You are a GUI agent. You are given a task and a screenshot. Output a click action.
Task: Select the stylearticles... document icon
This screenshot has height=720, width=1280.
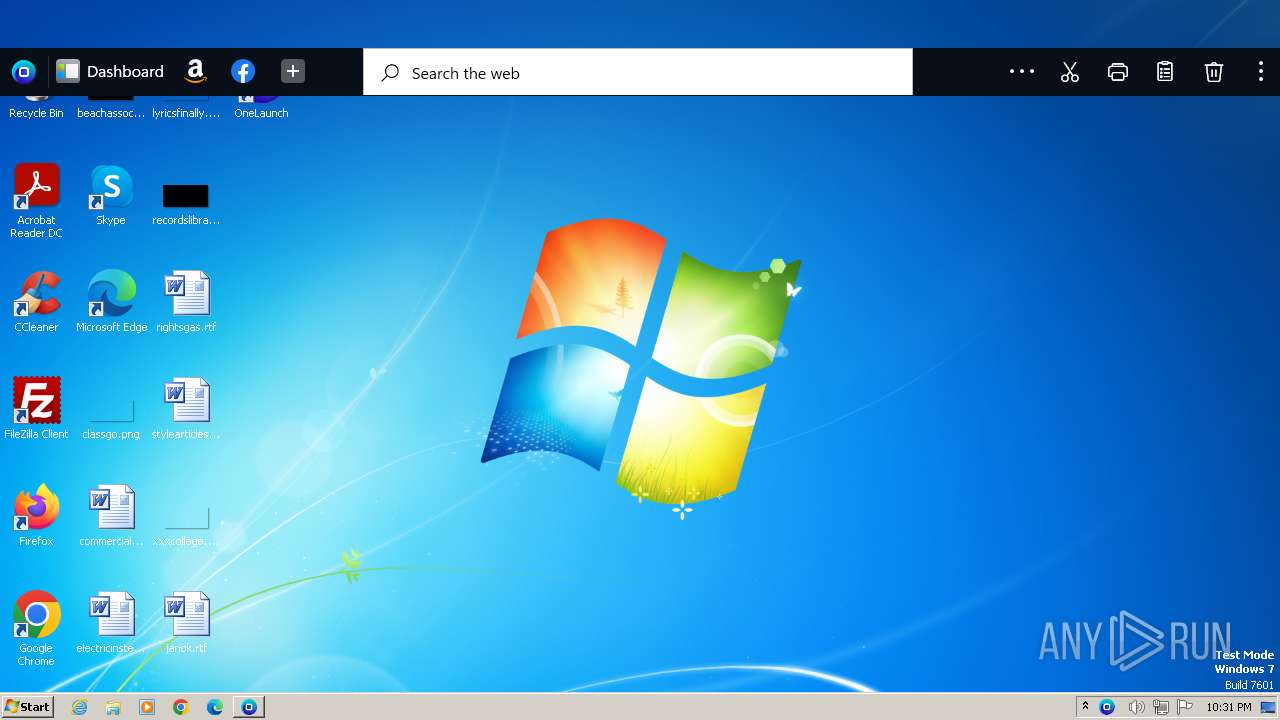pyautogui.click(x=186, y=409)
